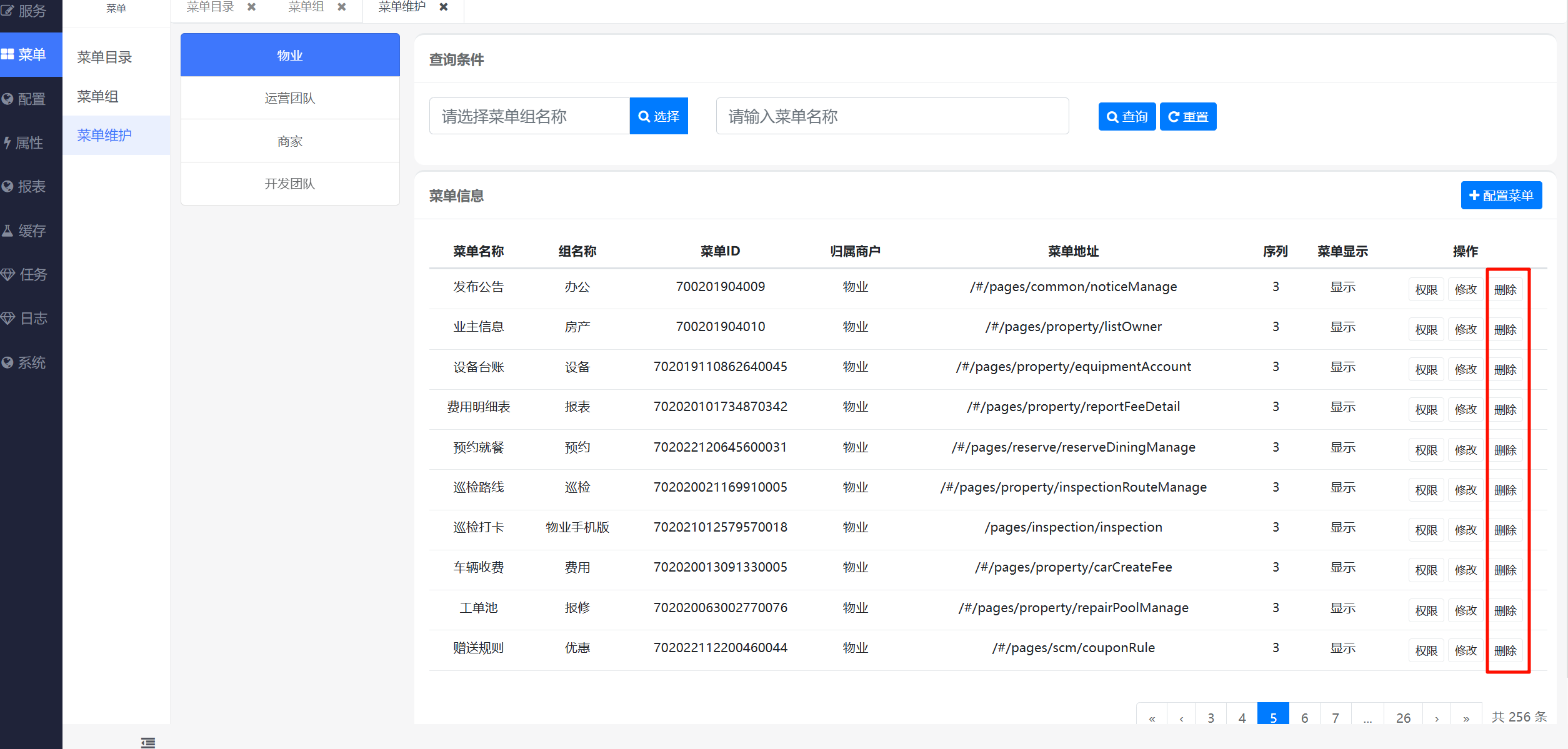Focus the 请输入菜单名称 input
The width and height of the screenshot is (1568, 749).
pos(892,116)
